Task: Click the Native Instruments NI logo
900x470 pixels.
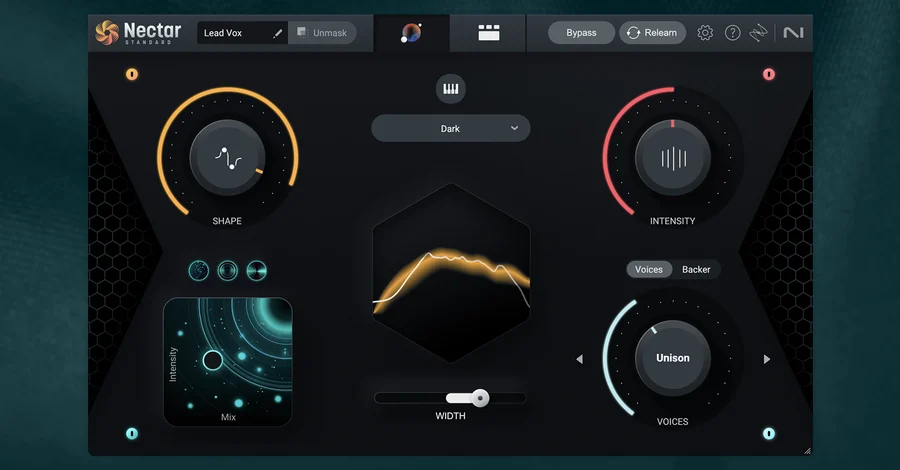Action: [793, 33]
